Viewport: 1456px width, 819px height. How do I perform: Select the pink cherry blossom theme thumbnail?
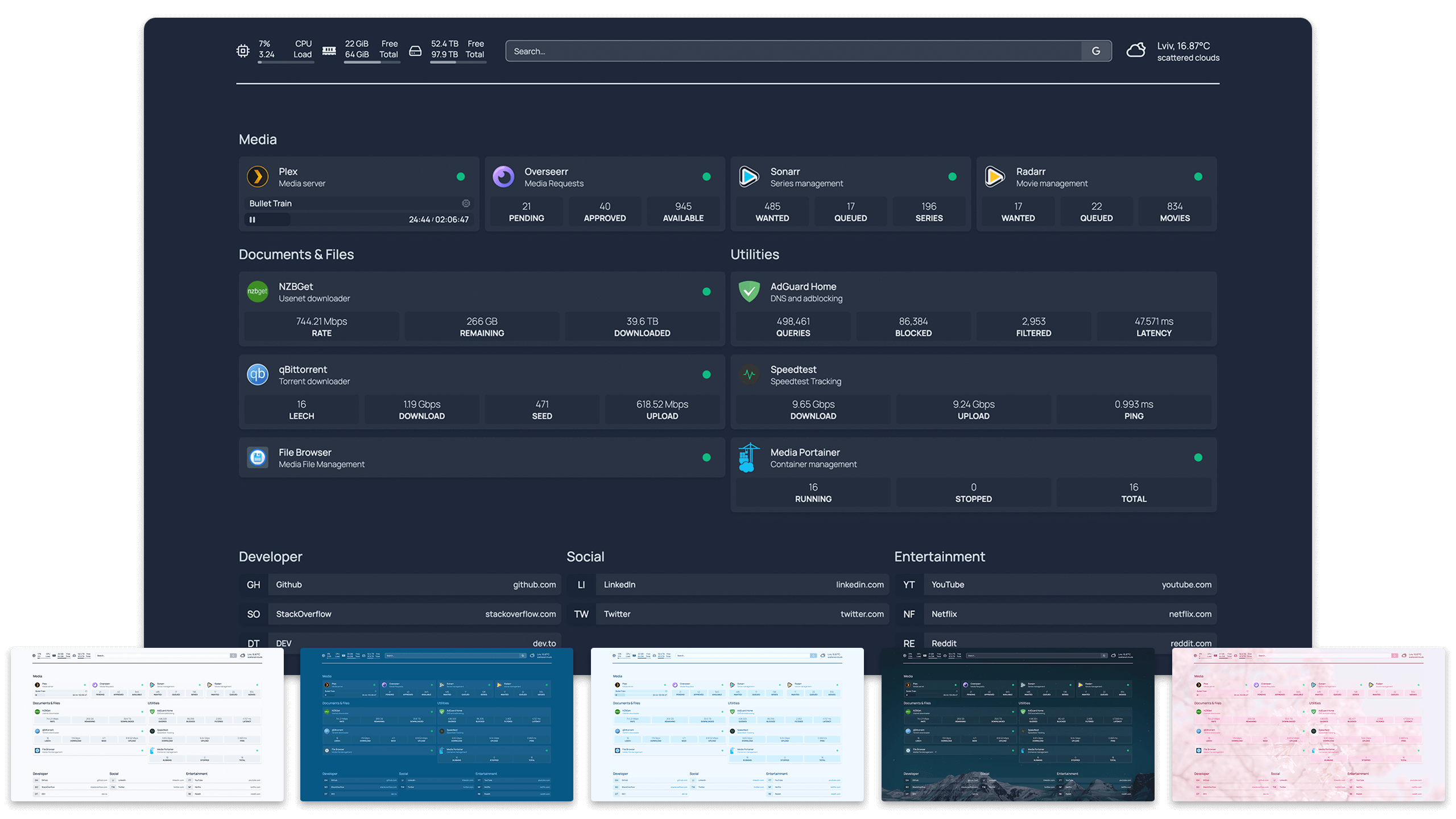tap(1308, 725)
